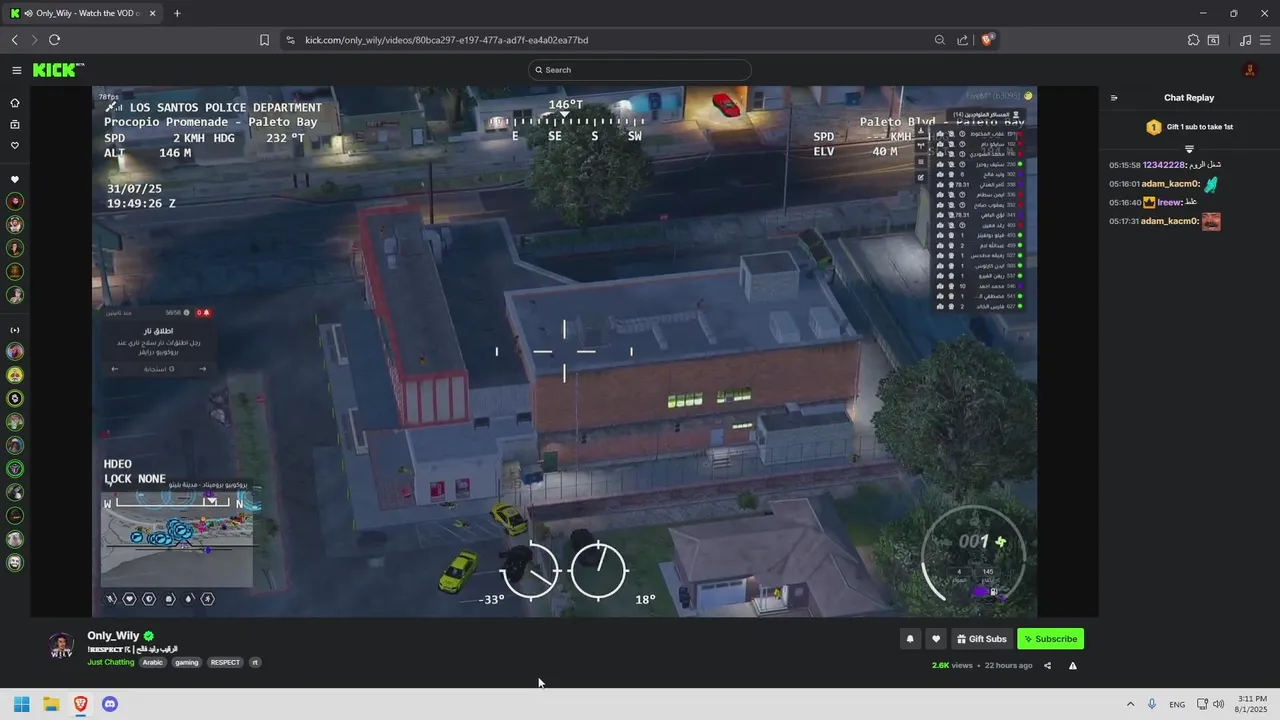The image size is (1280, 720).
Task: Show hidden system tray icons
Action: coord(1130,704)
